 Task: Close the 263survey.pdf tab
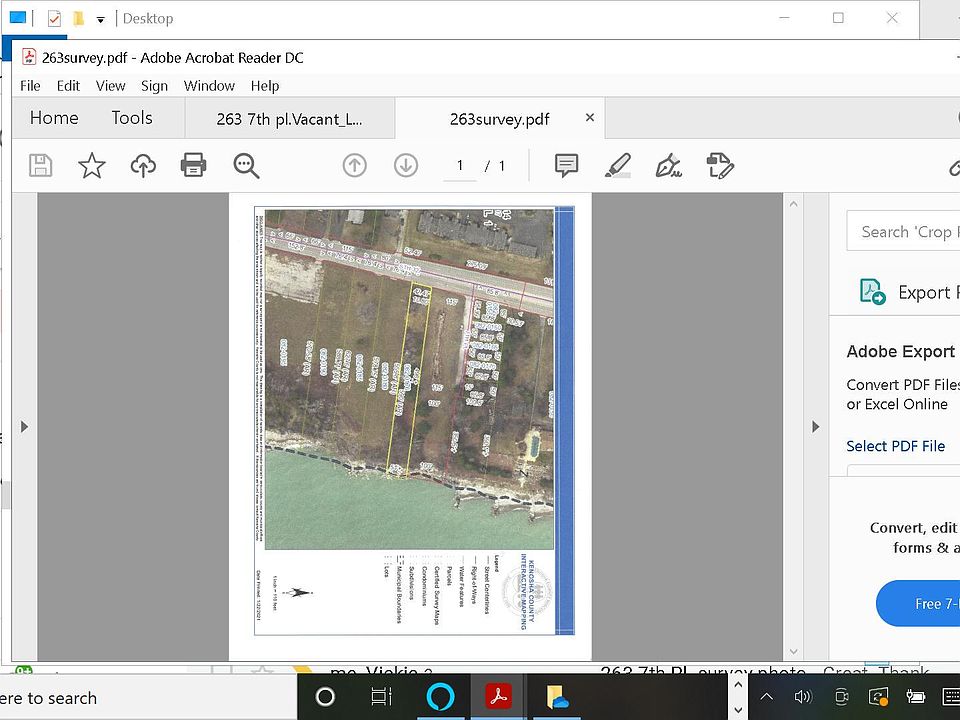(590, 118)
